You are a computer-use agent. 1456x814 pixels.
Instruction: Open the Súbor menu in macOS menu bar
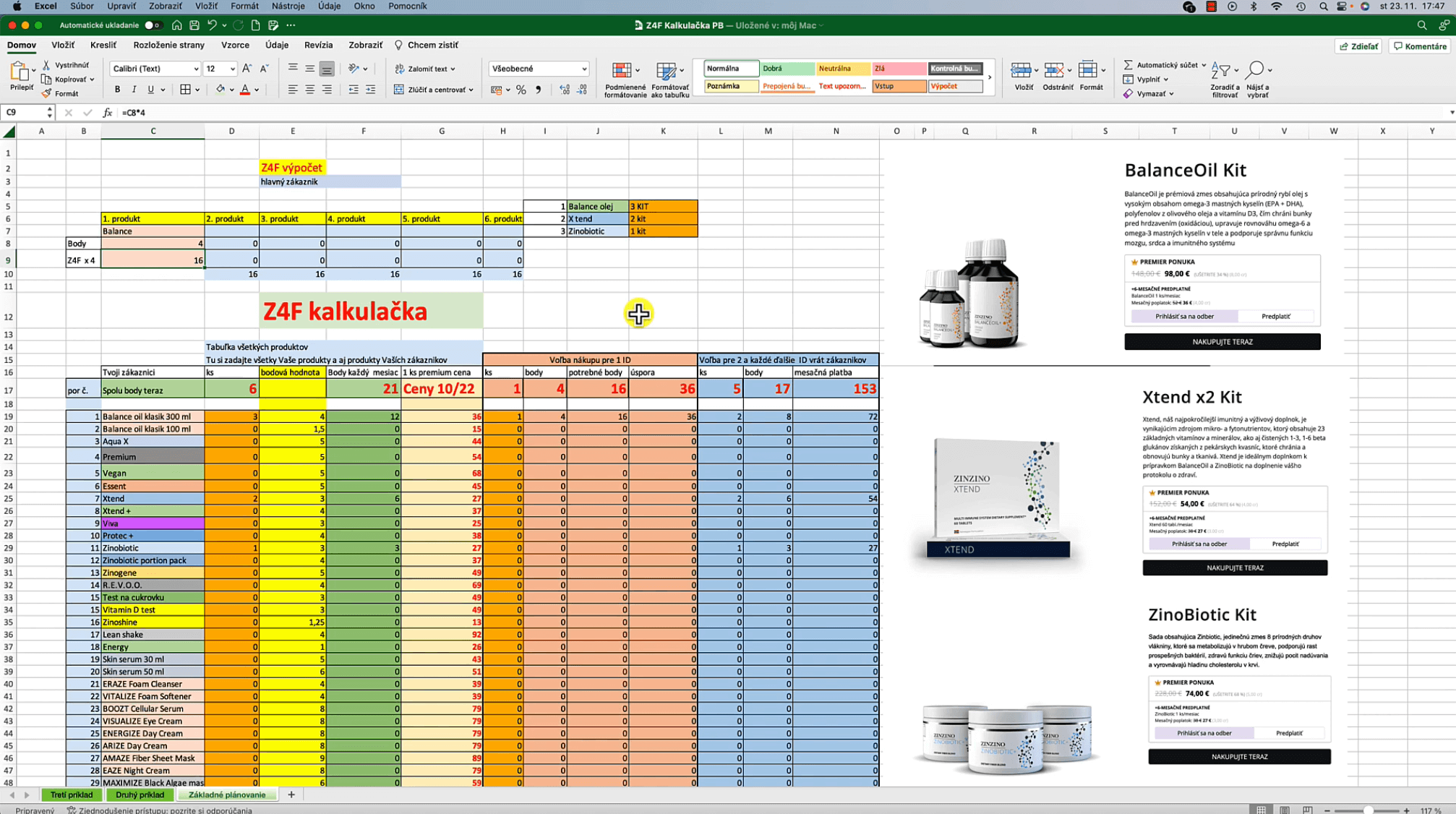82,6
